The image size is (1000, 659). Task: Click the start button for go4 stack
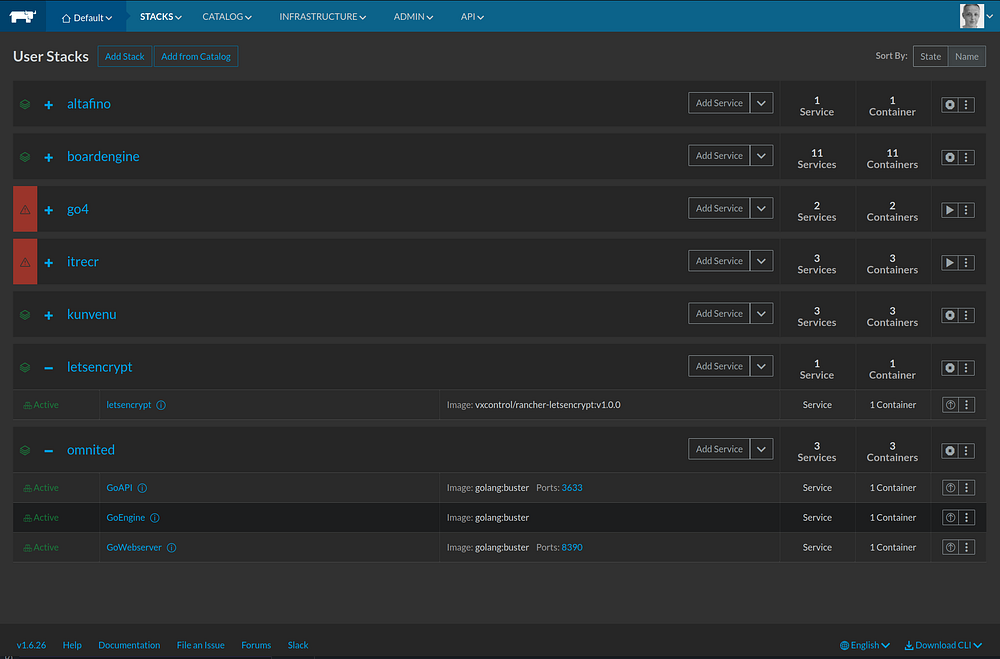(950, 209)
